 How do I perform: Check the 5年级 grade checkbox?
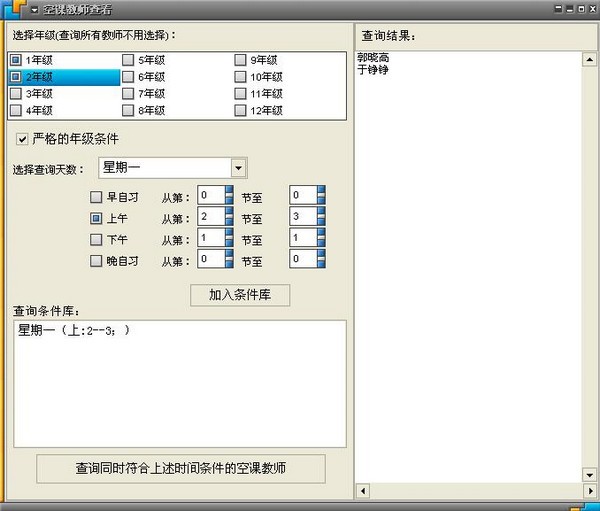128,60
